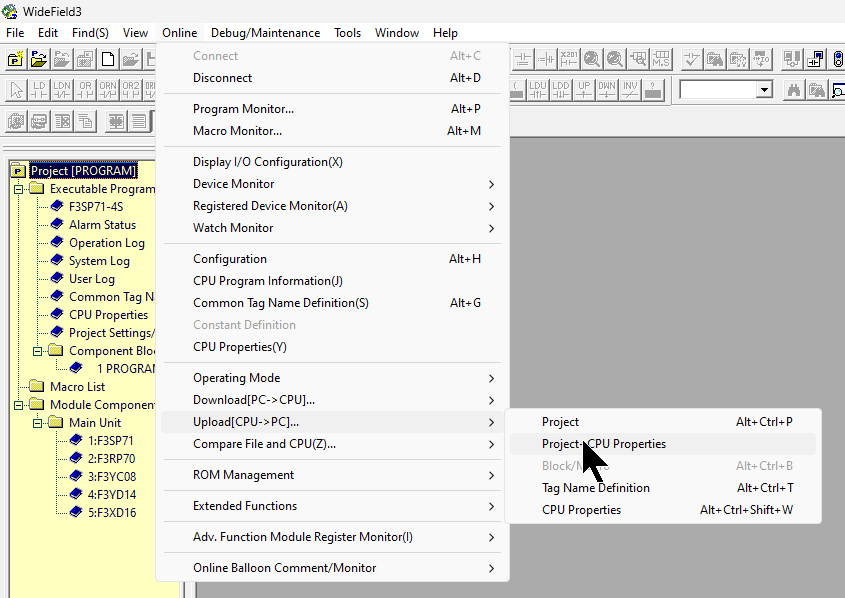Select the LDD falling-edge contact icon

tap(560, 90)
